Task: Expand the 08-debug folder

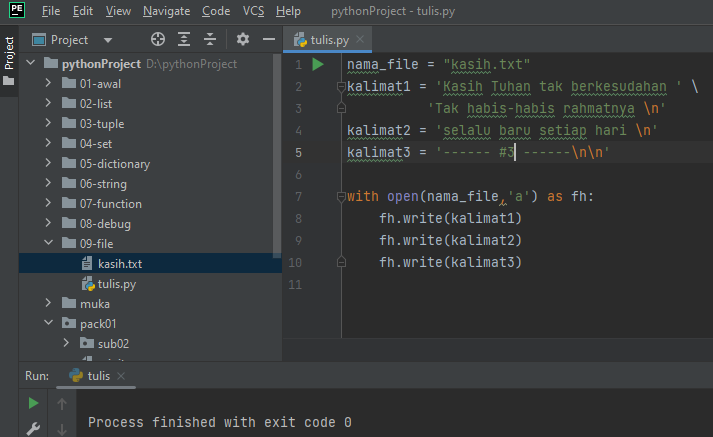Action: pyautogui.click(x=48, y=223)
